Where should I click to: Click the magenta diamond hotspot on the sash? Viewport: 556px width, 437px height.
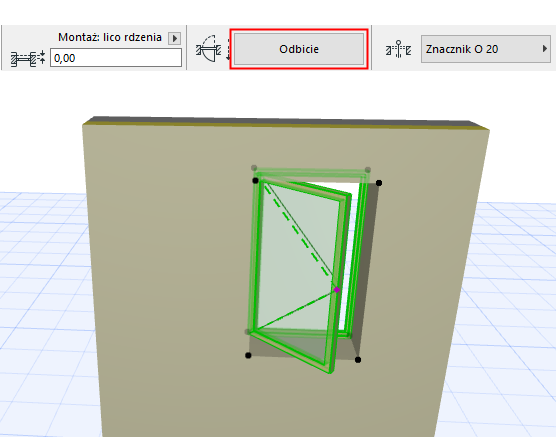[x=337, y=290]
